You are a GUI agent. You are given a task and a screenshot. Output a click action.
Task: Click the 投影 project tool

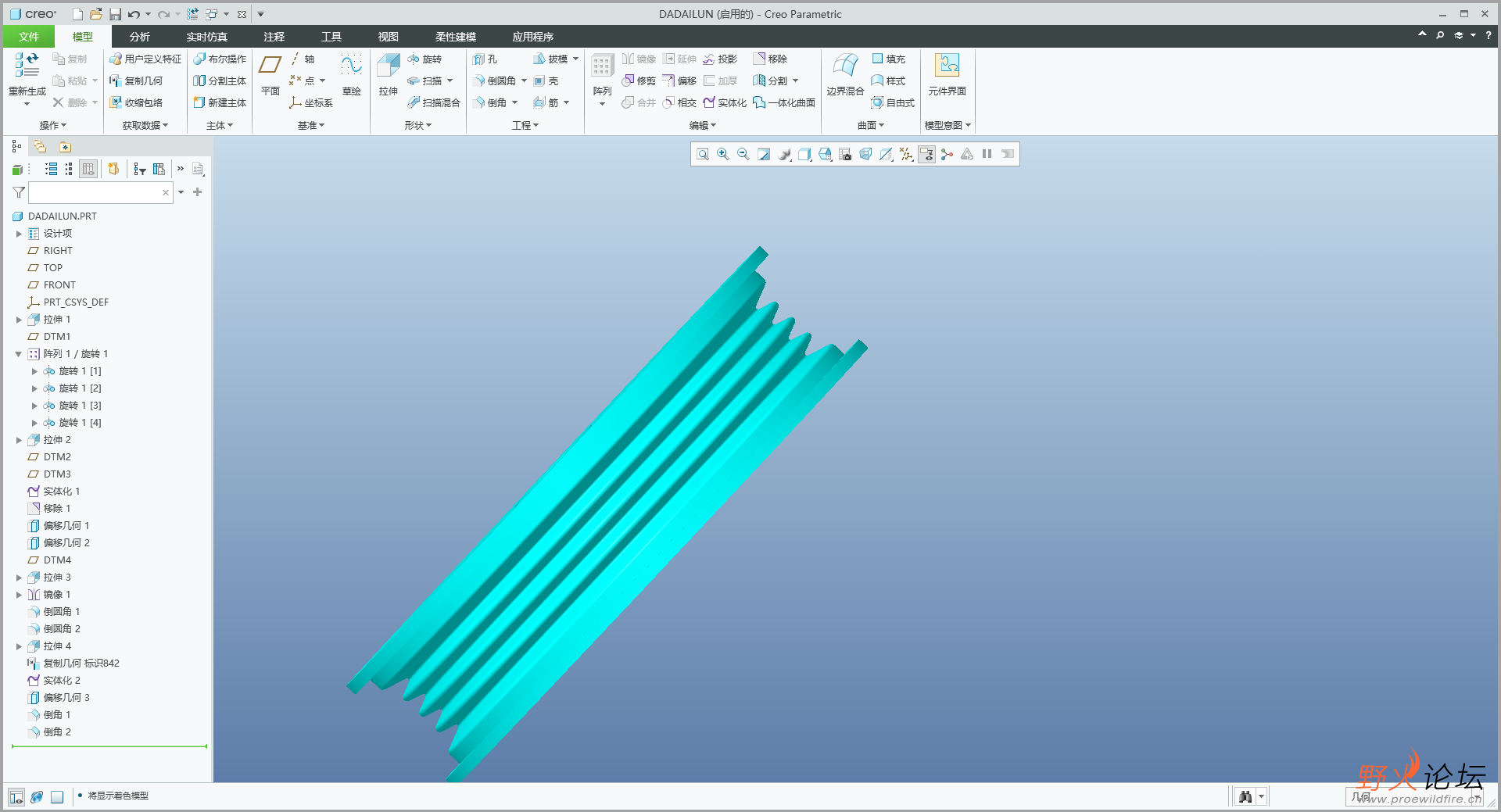[720, 59]
